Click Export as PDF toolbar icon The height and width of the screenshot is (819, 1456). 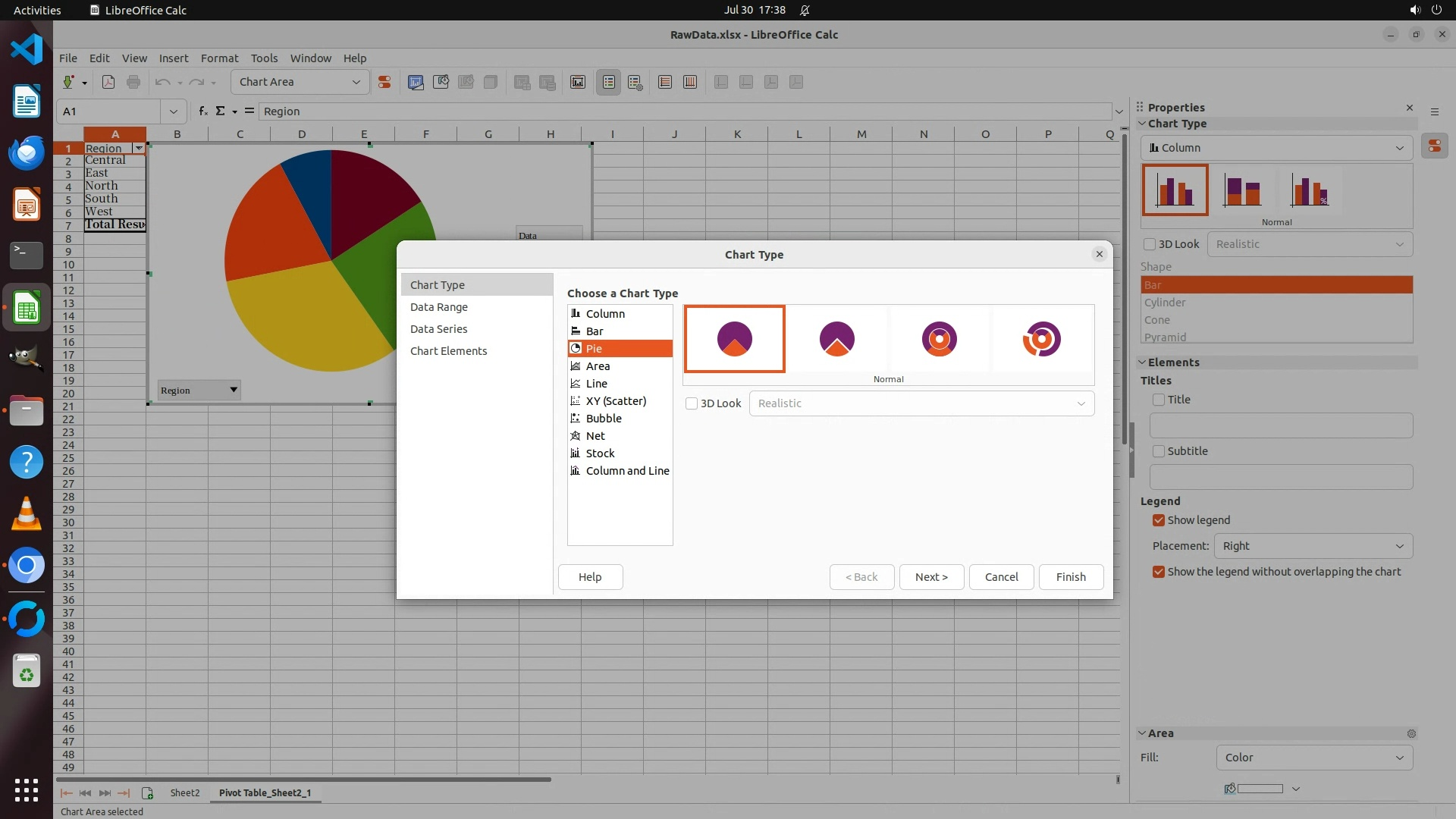point(108,82)
